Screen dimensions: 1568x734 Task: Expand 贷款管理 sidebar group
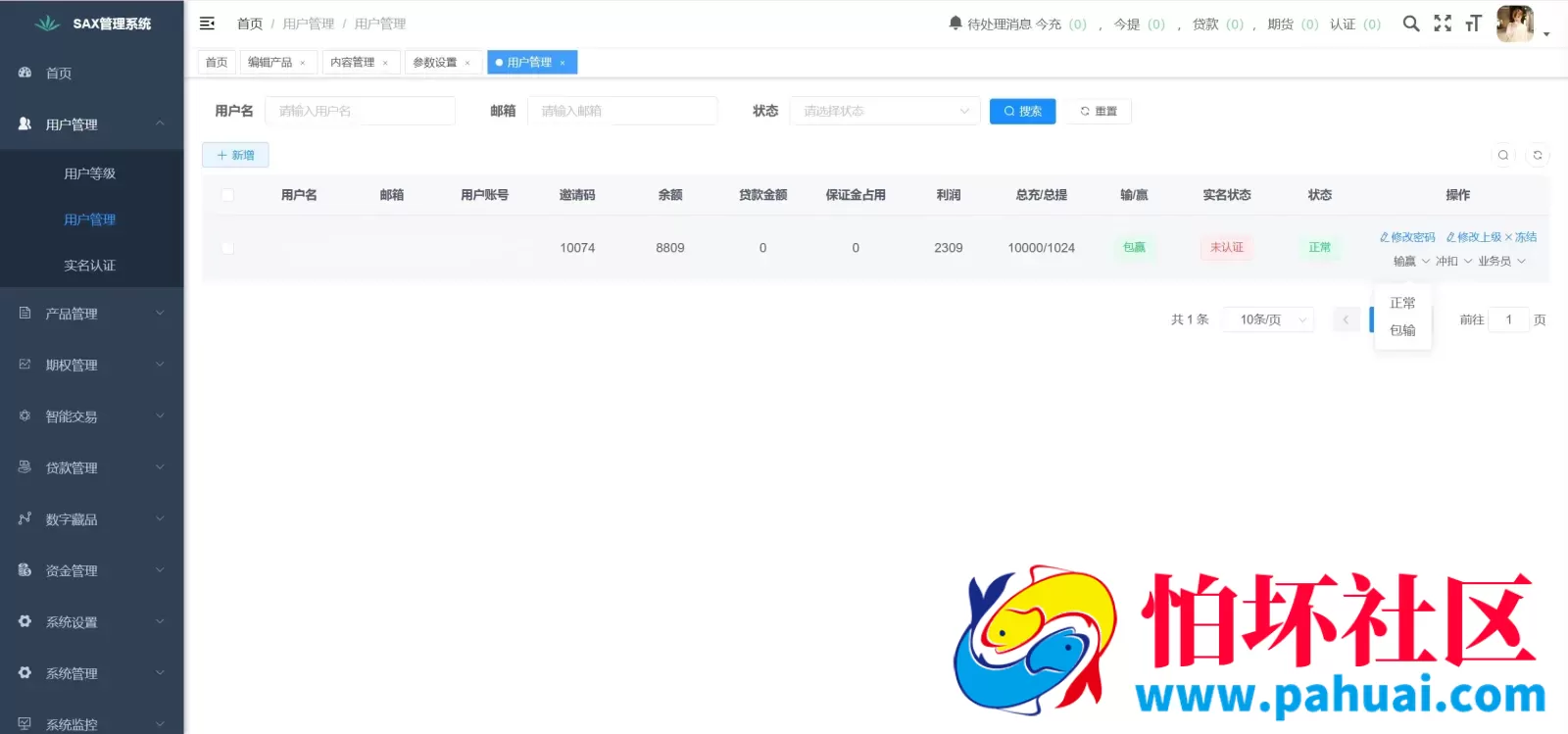click(x=92, y=467)
